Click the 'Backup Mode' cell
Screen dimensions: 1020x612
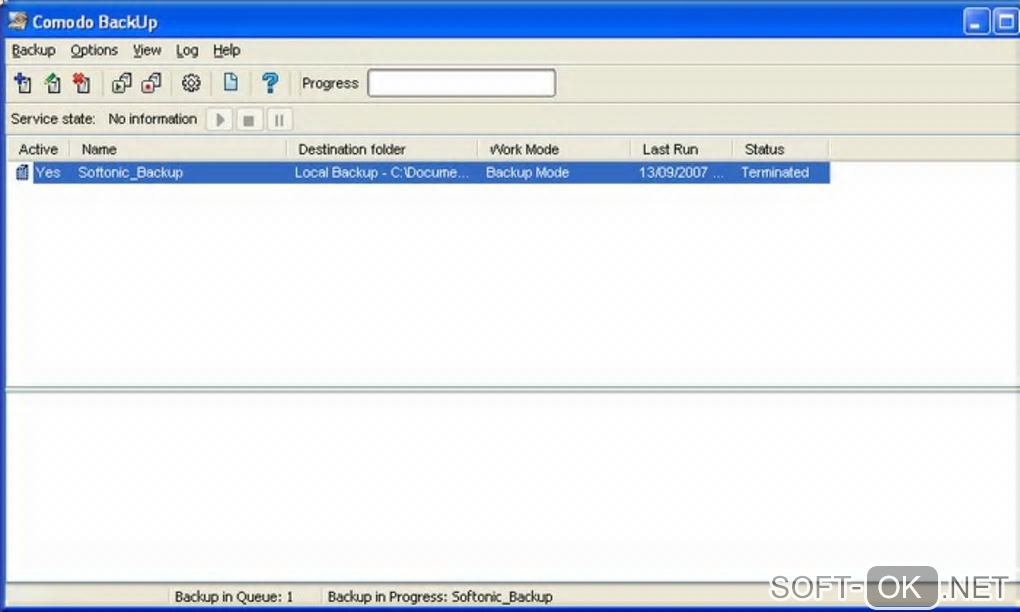pos(528,172)
